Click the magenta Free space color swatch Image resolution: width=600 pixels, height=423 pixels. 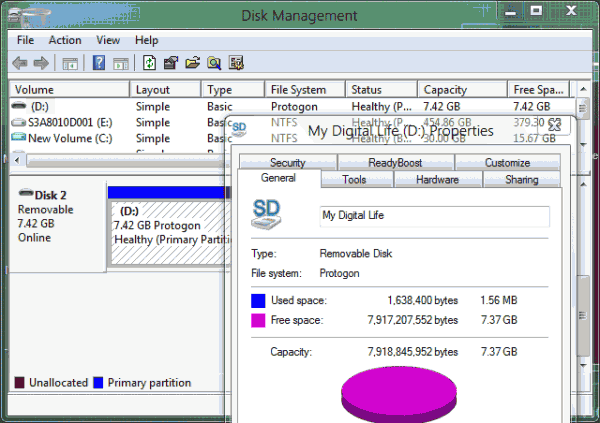coord(258,320)
